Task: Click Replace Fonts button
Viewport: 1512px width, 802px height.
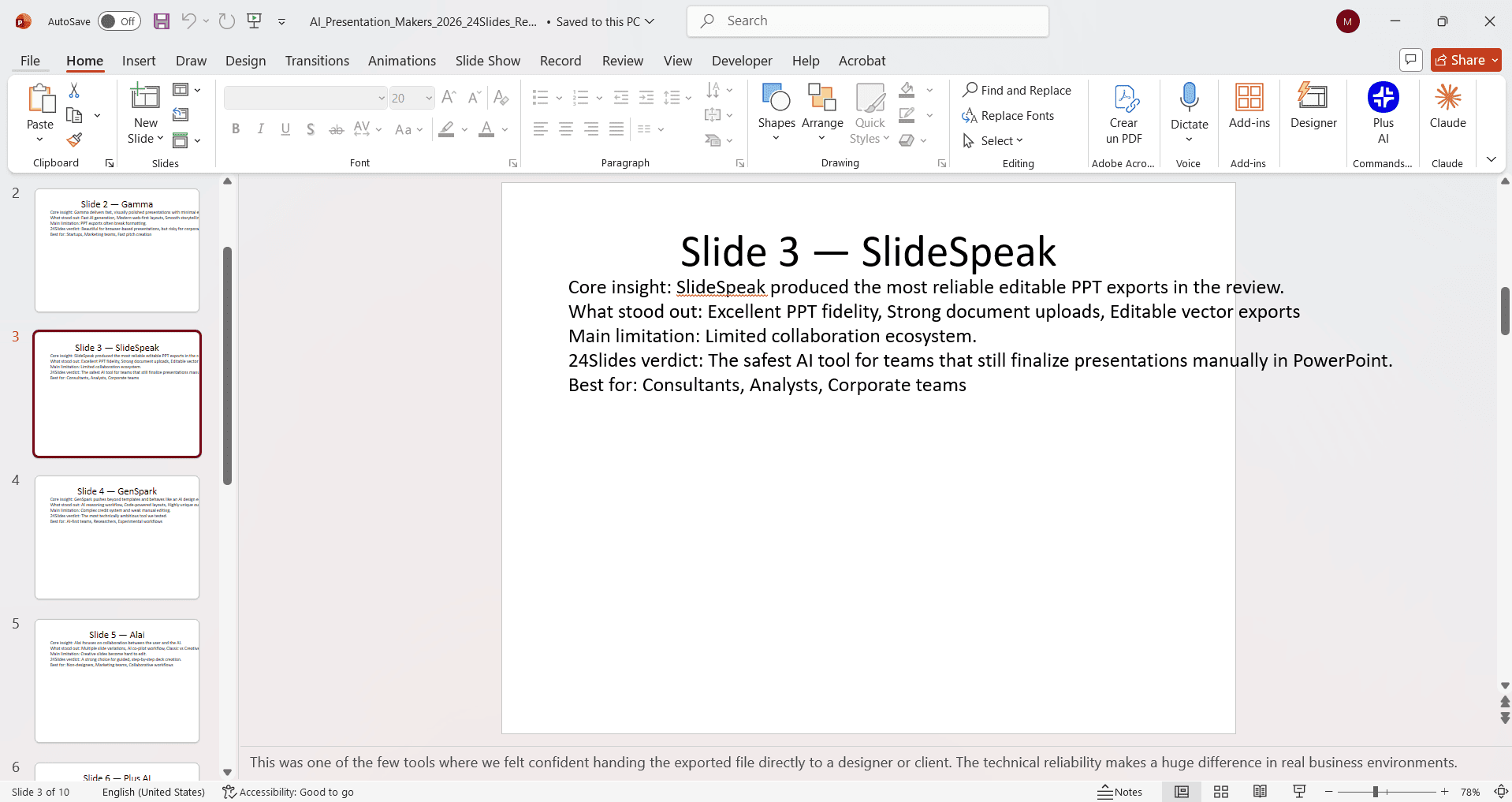Action: (1008, 116)
